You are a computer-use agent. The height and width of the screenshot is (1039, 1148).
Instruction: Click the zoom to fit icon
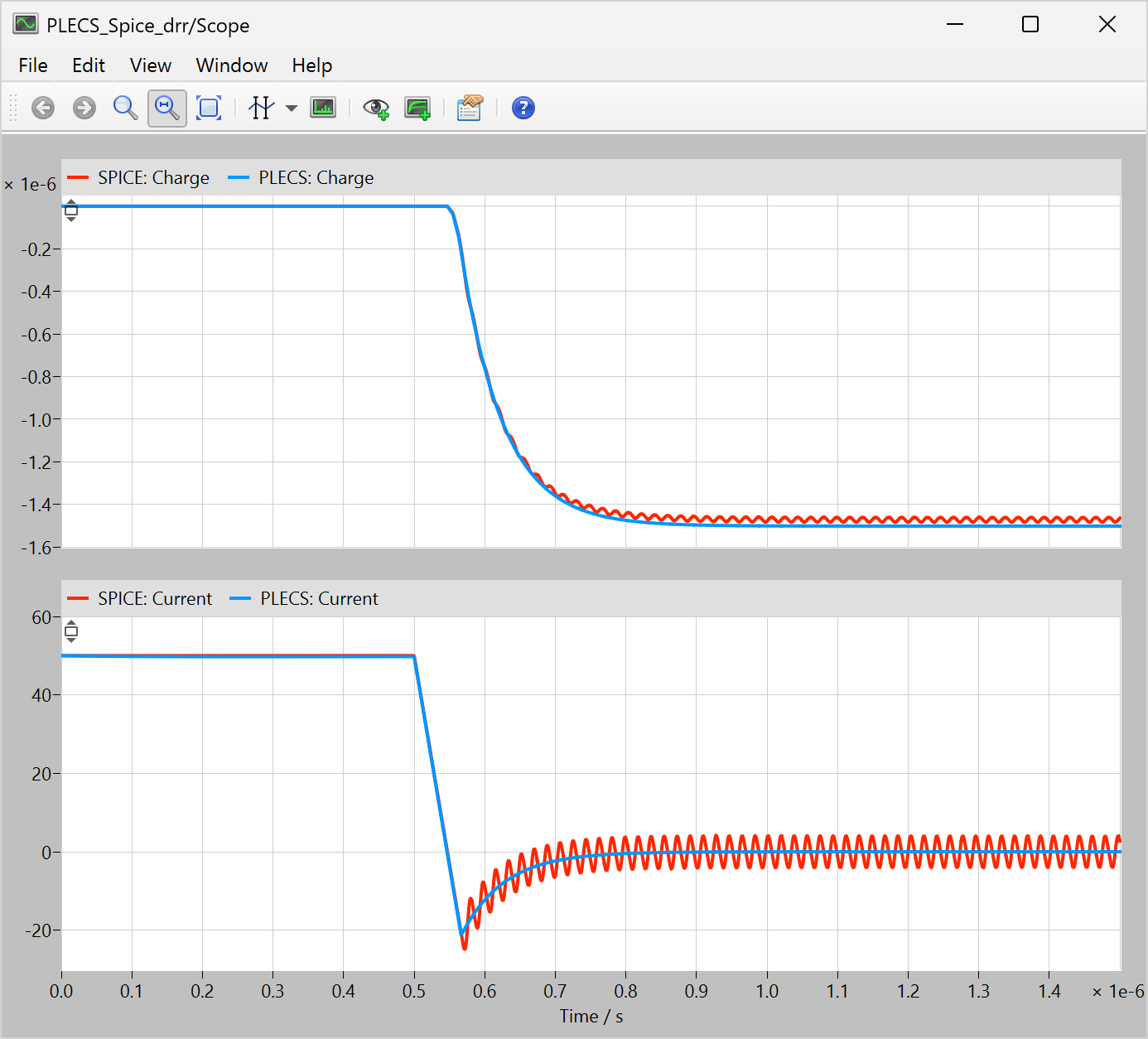pyautogui.click(x=209, y=108)
